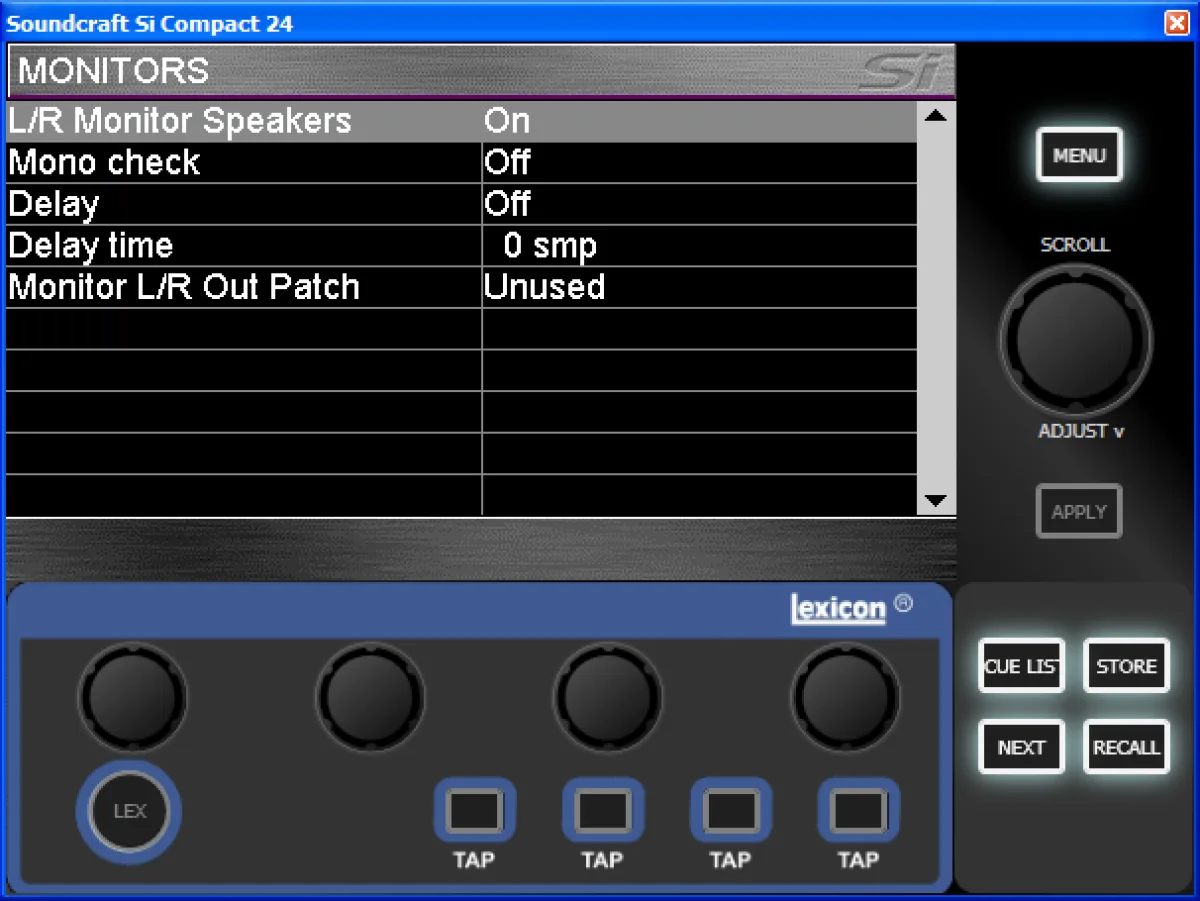Click the On value for L/R Monitor Speakers
1200x901 pixels.
(507, 121)
